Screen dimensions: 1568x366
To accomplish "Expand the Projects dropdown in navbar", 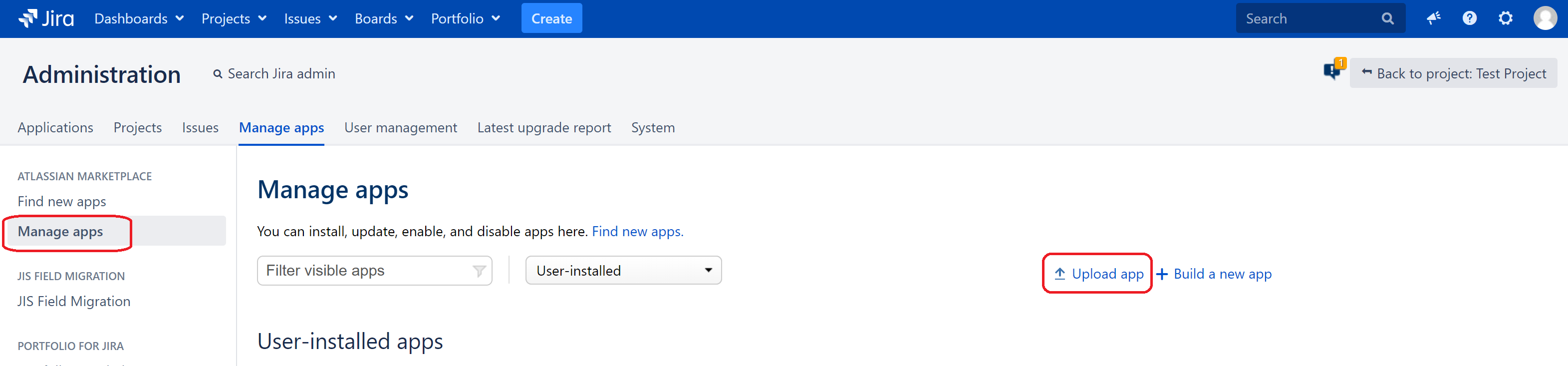I will [234, 19].
